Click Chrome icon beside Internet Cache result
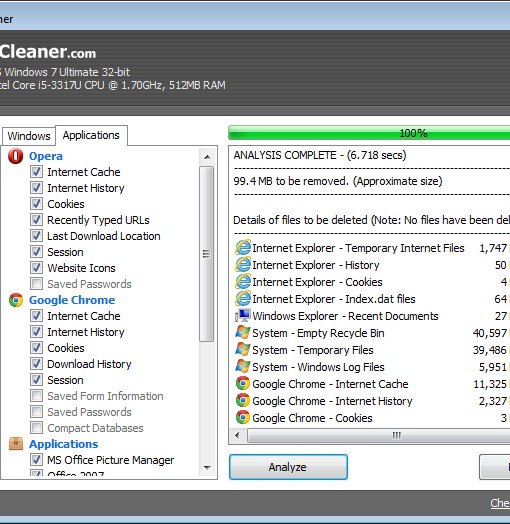 click(x=243, y=384)
